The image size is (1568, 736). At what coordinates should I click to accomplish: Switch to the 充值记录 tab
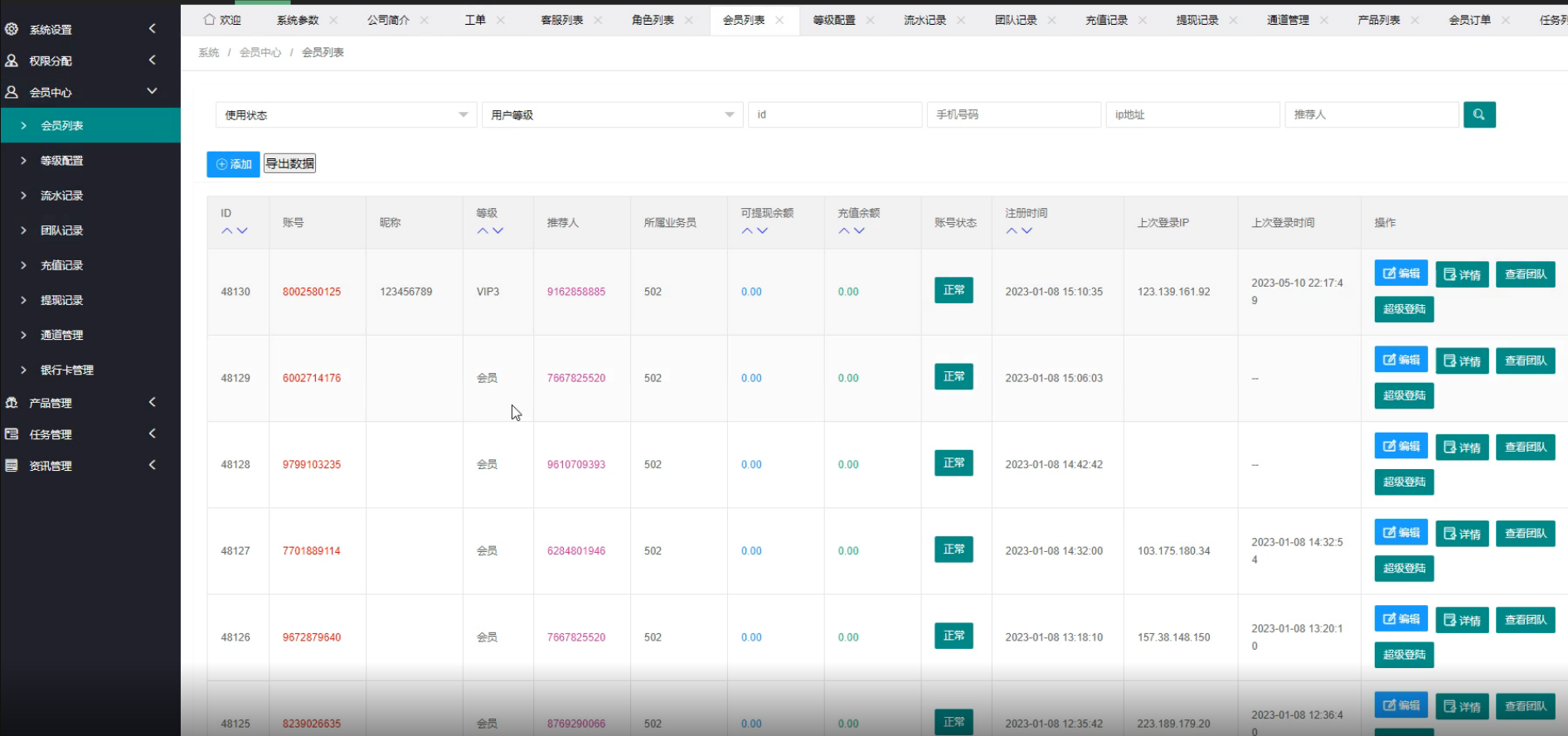(x=1106, y=20)
